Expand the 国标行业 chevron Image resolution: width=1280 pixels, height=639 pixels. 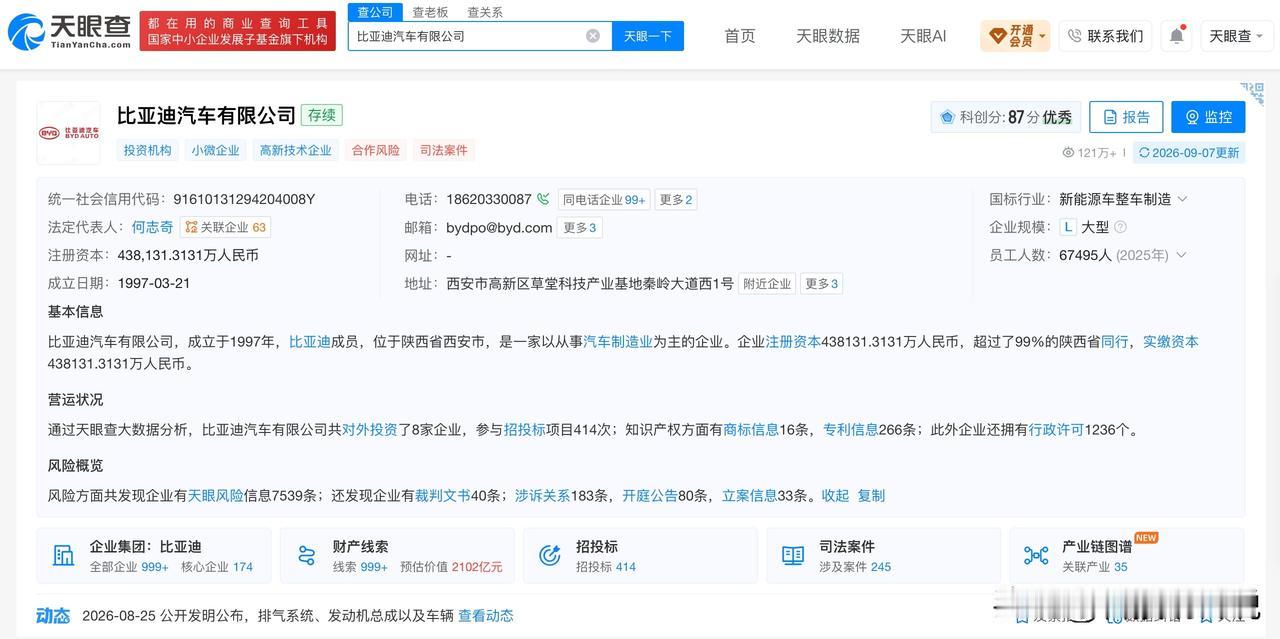pos(1182,199)
